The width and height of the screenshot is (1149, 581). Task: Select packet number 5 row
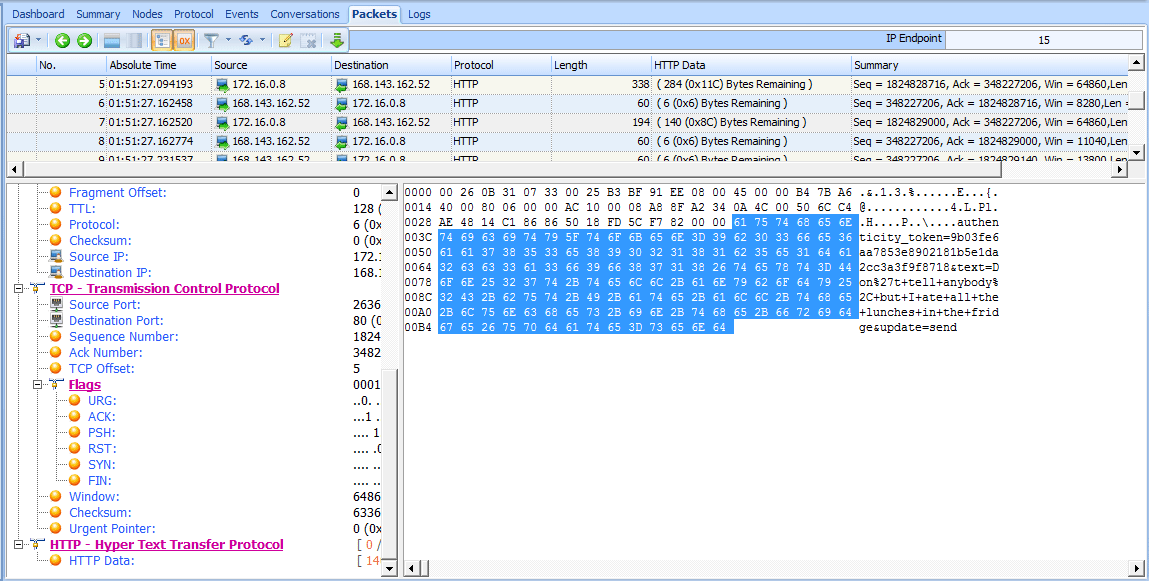coord(568,84)
